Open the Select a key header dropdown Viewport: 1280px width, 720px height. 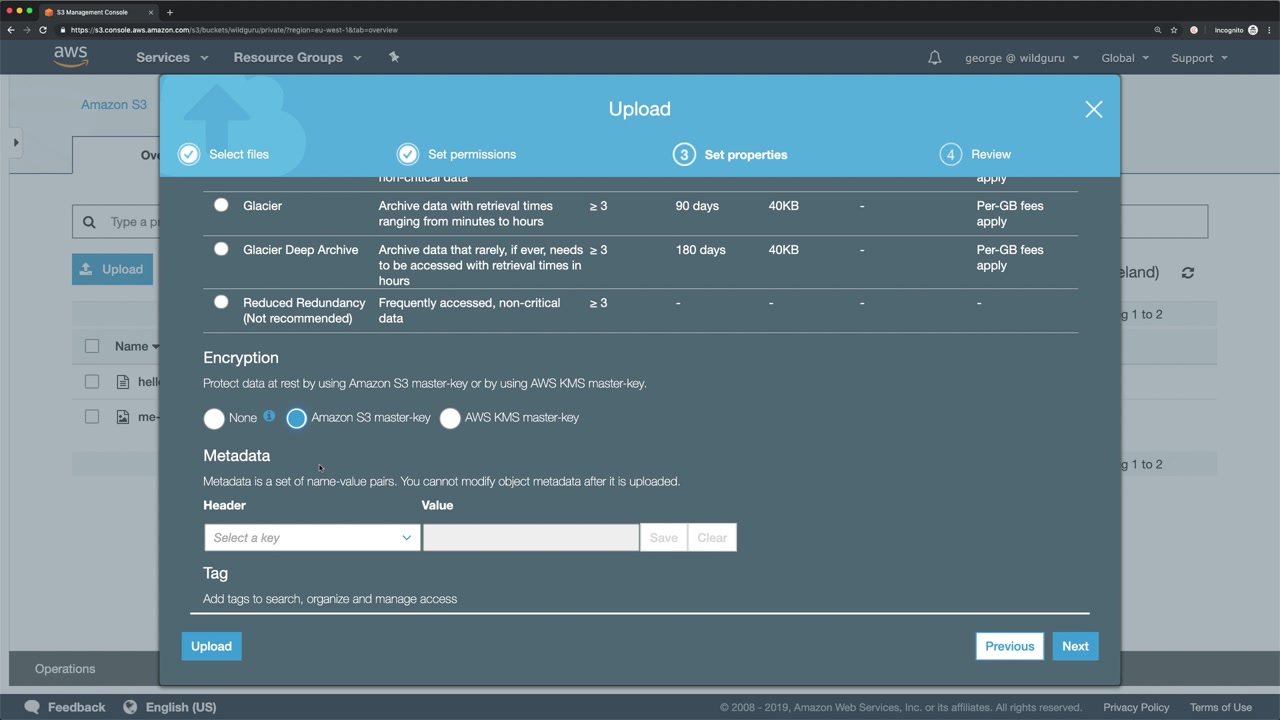tap(312, 538)
